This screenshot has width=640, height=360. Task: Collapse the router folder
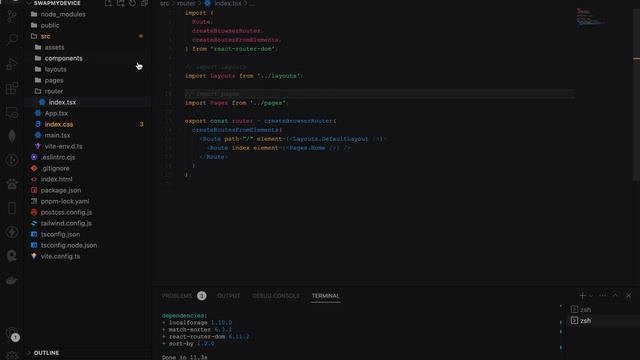[88, 91]
